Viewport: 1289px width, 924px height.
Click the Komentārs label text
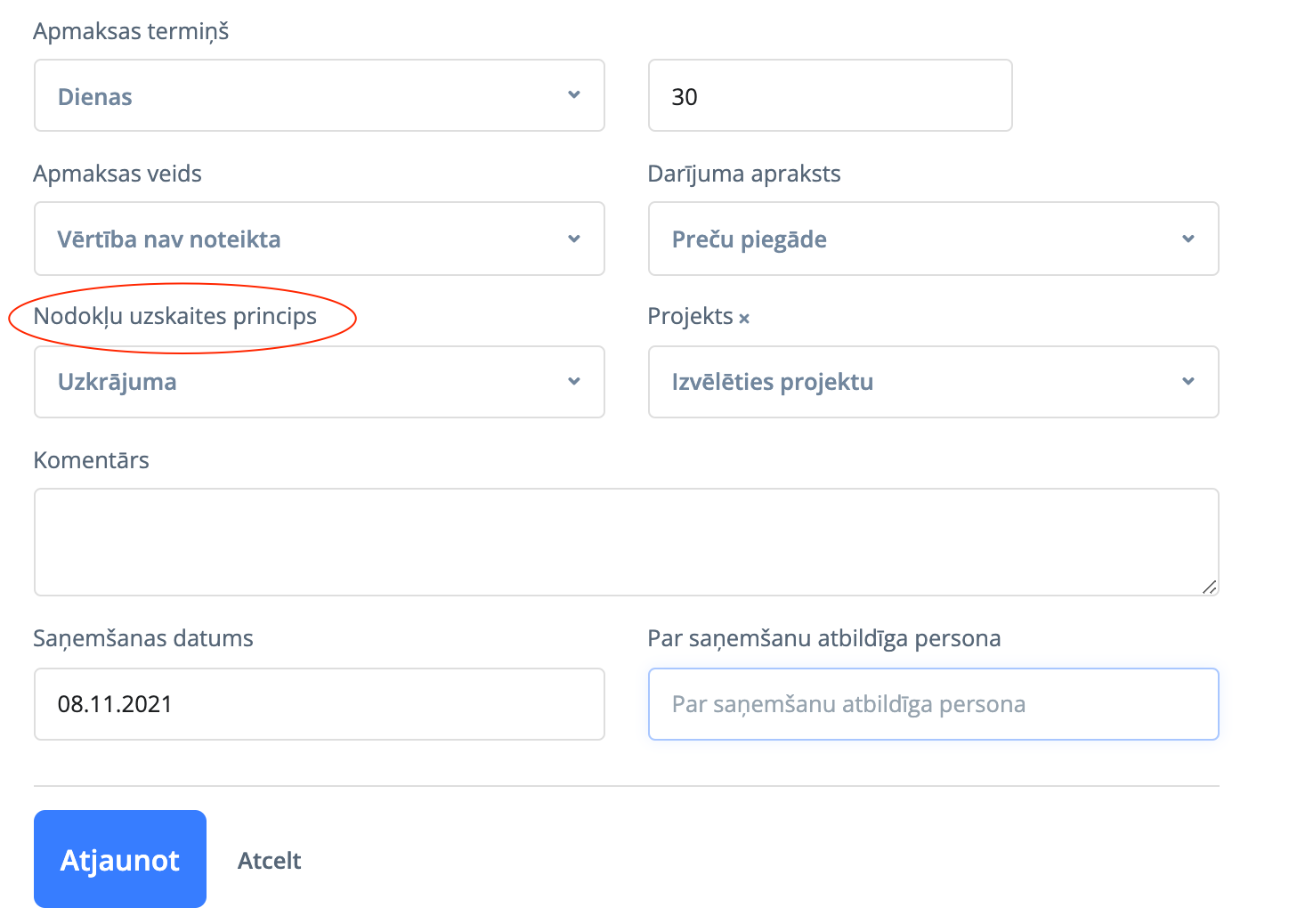[x=91, y=460]
